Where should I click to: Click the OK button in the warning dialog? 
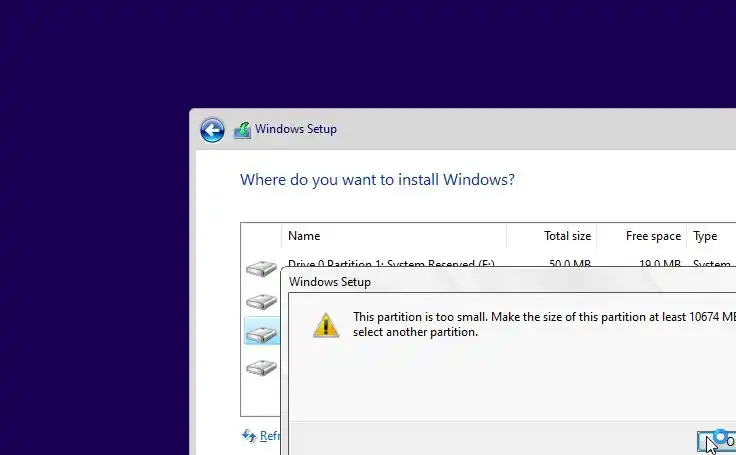coord(717,441)
